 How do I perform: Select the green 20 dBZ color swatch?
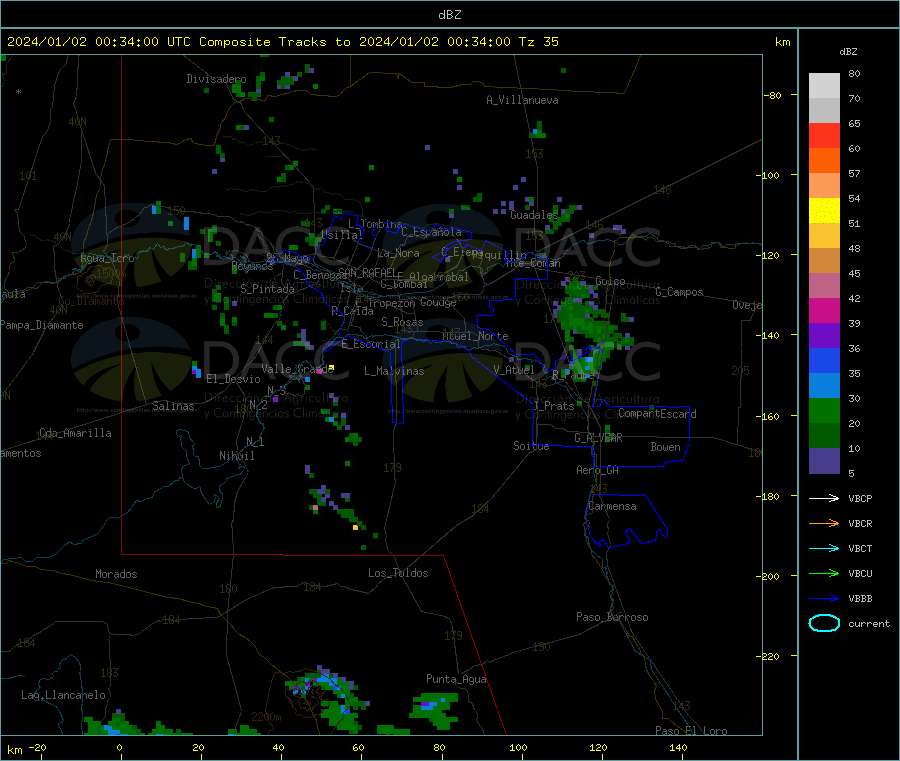(824, 410)
